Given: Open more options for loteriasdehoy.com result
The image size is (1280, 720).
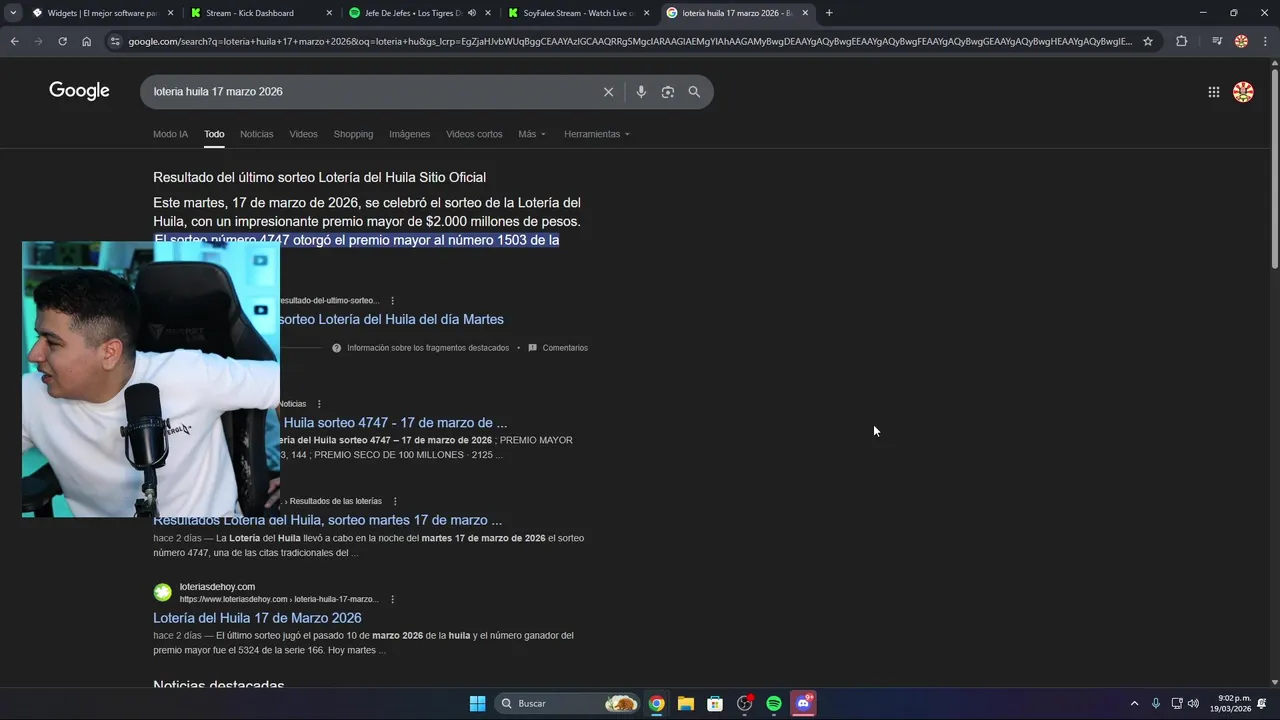Looking at the screenshot, I should [x=392, y=599].
